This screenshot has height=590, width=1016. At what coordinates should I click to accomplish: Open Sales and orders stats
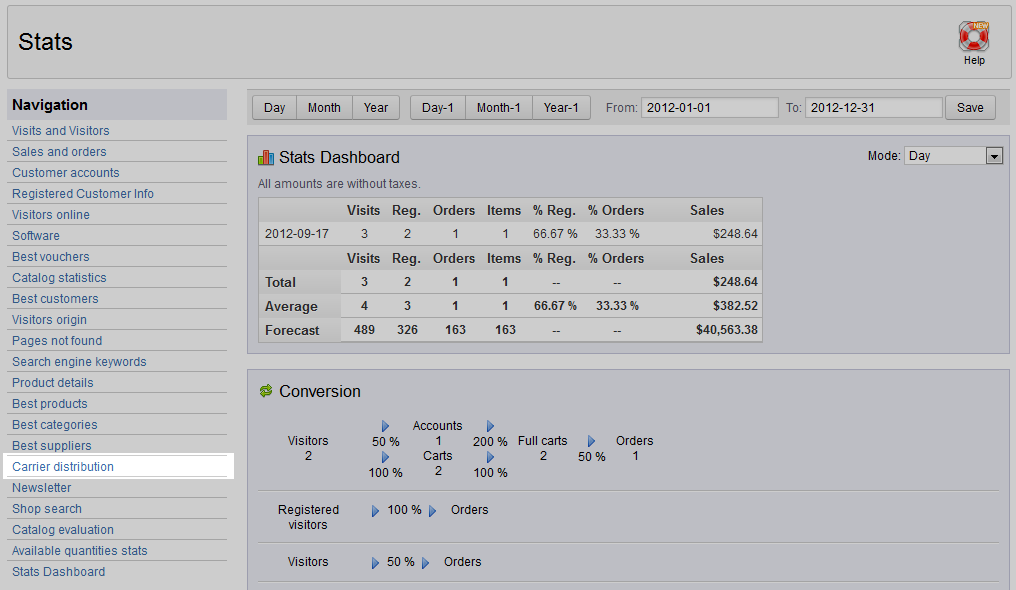(x=59, y=152)
